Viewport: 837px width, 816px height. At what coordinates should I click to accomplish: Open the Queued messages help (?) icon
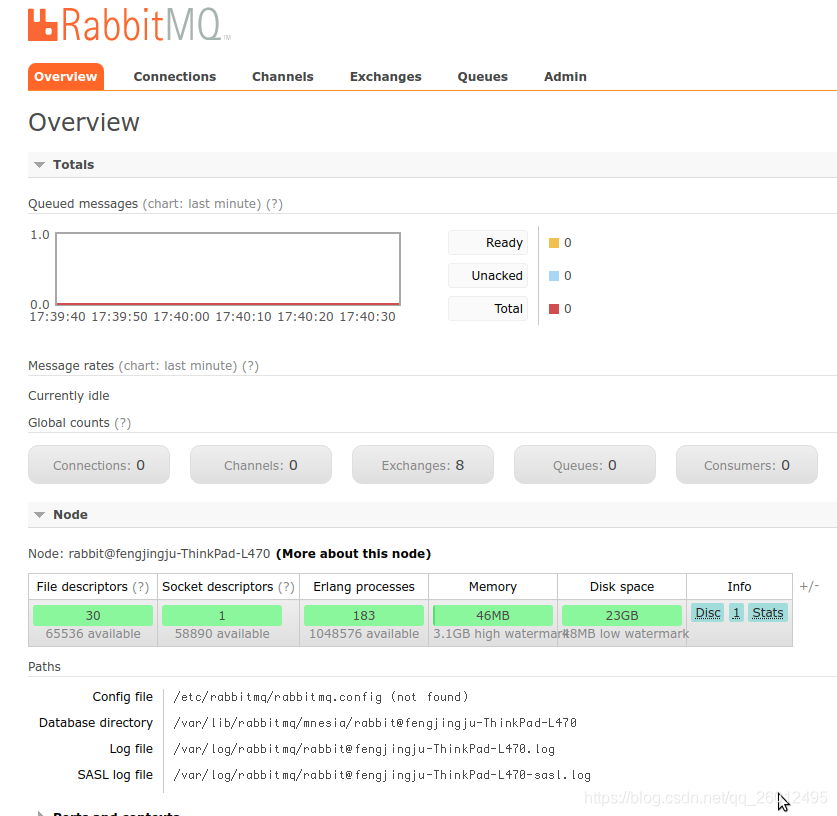(274, 203)
